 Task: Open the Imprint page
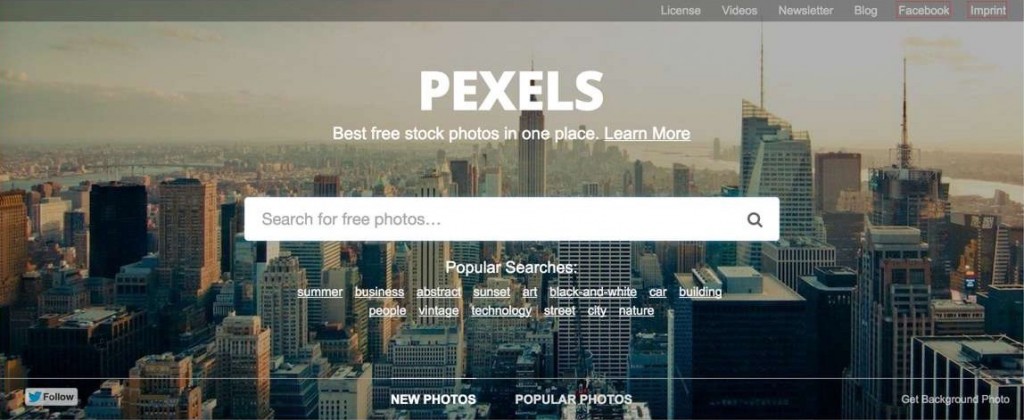click(988, 10)
